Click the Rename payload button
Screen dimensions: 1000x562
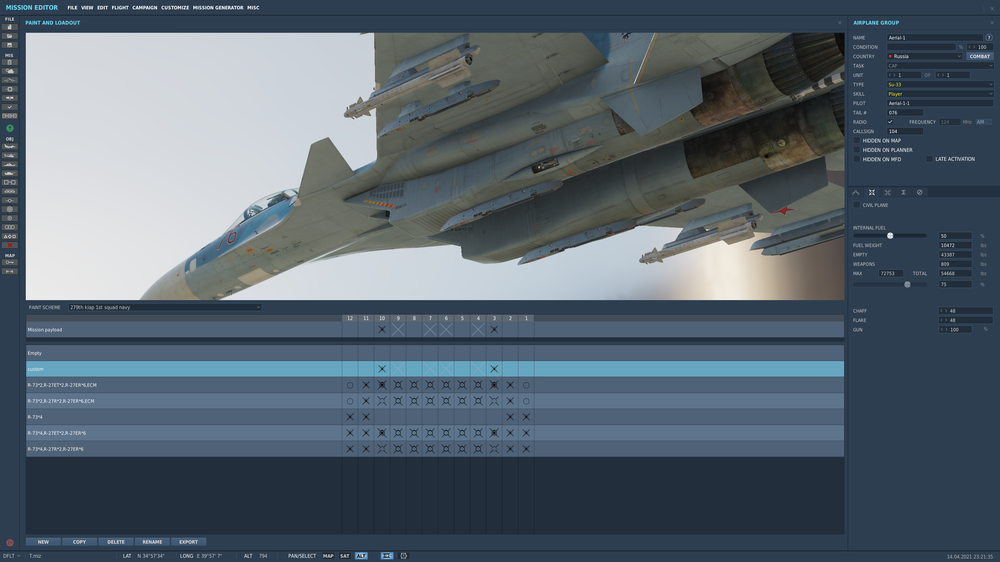point(152,542)
